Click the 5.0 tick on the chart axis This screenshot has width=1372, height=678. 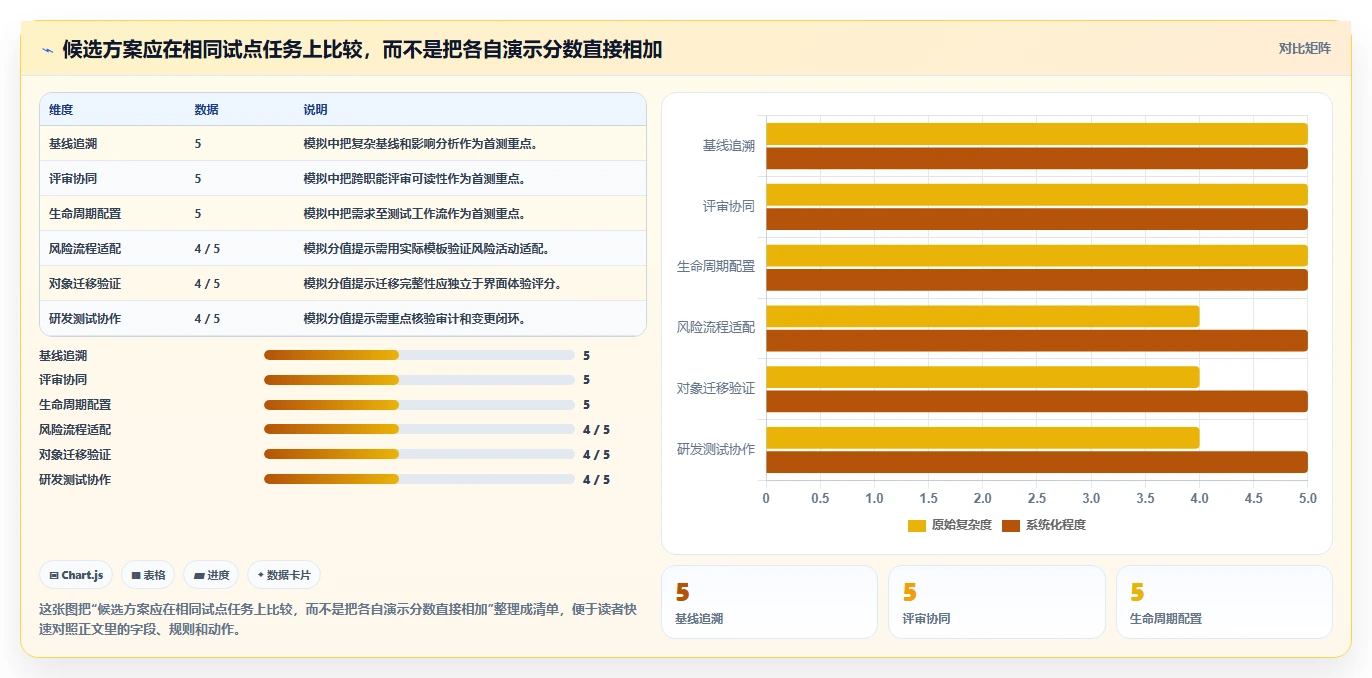(x=1307, y=498)
